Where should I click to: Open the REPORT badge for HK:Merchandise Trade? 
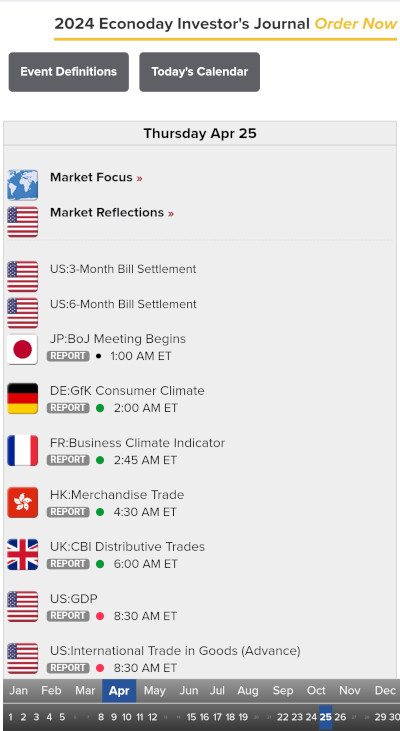[68, 512]
